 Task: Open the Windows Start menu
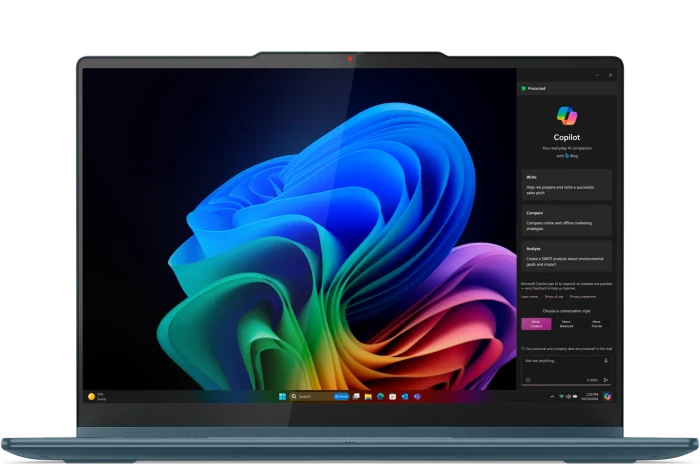(282, 397)
